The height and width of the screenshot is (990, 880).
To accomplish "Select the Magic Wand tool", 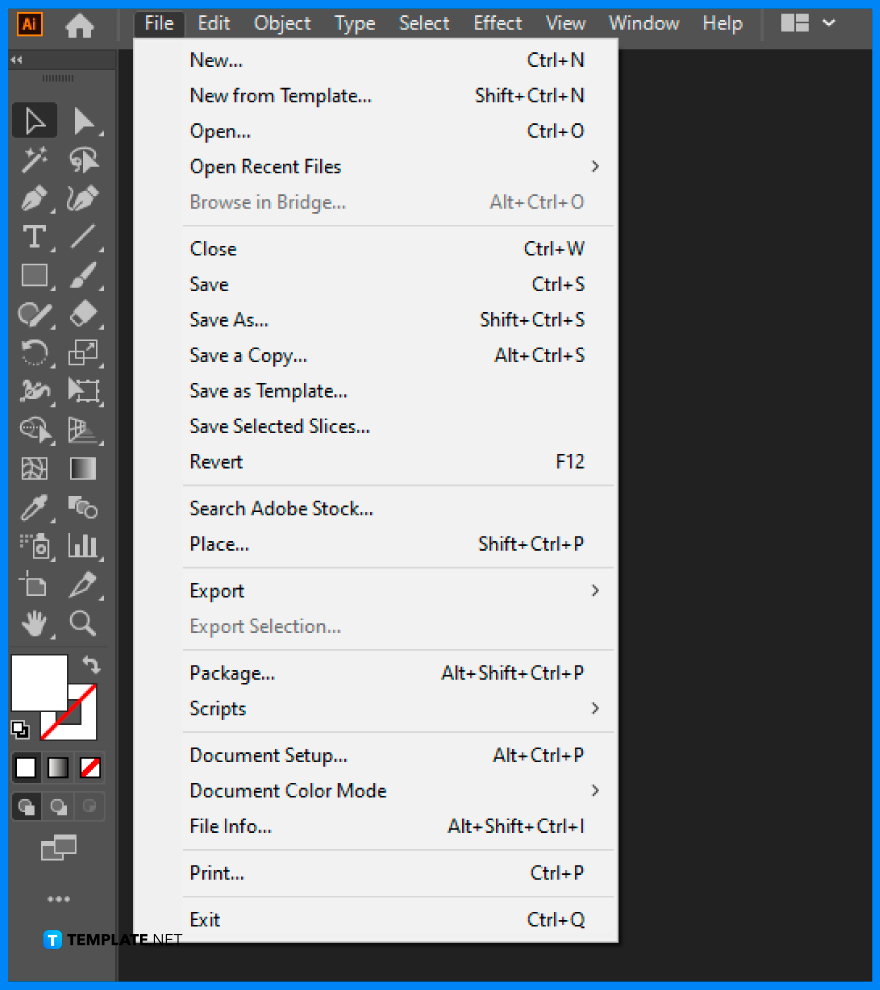I will (34, 158).
